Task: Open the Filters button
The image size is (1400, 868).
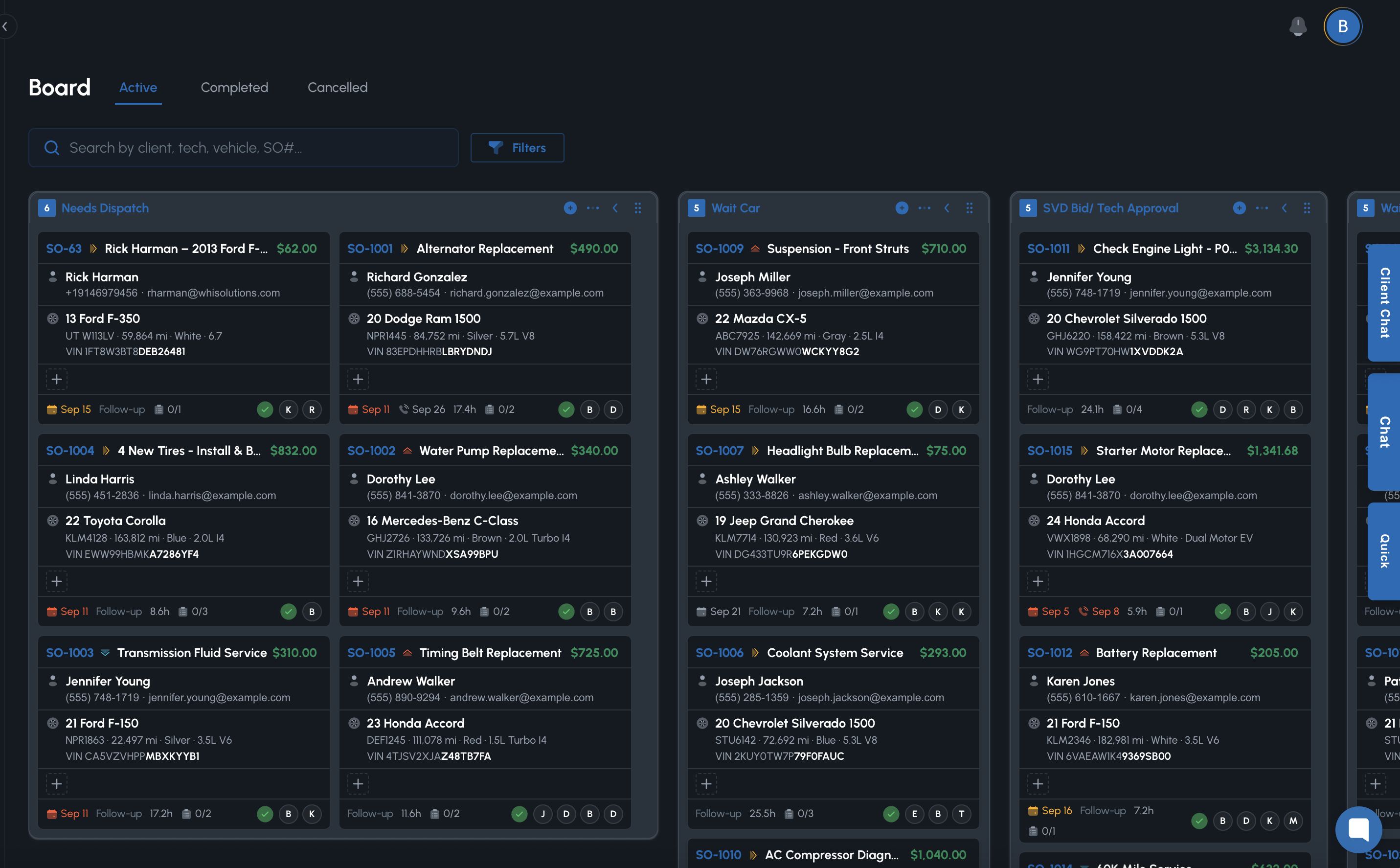Action: [517, 148]
